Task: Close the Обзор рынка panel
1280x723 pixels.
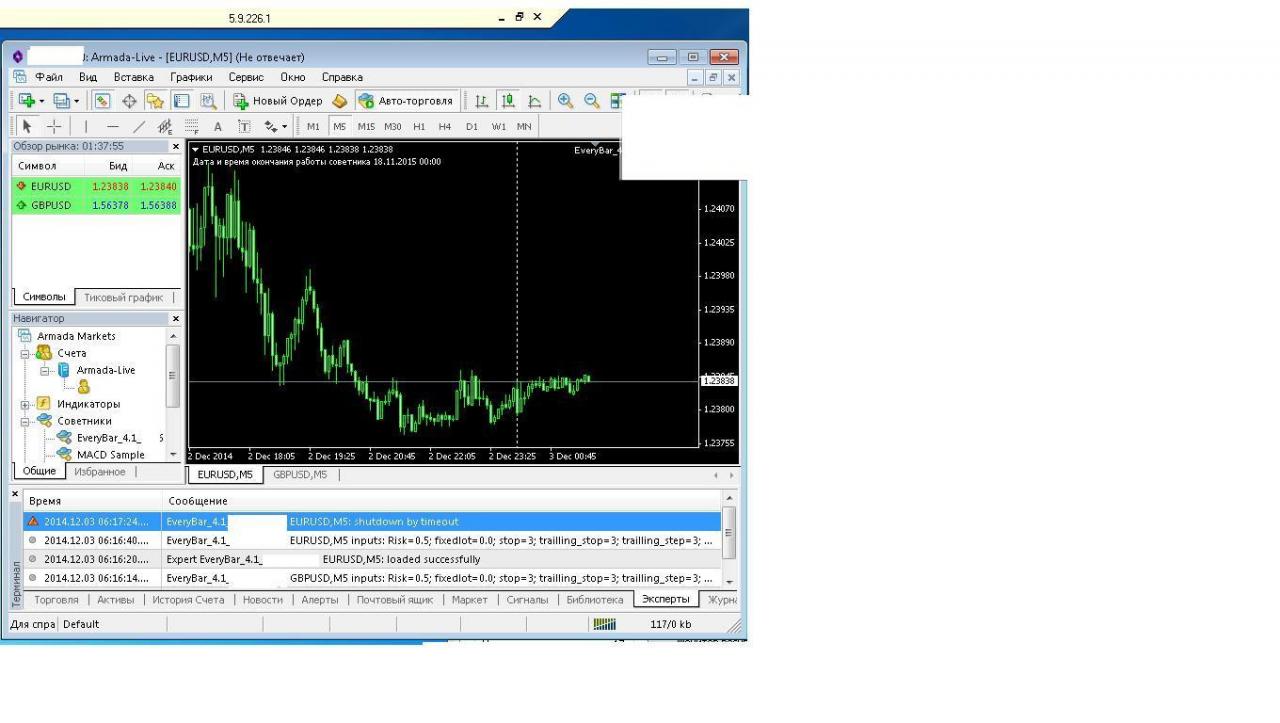Action: [176, 147]
